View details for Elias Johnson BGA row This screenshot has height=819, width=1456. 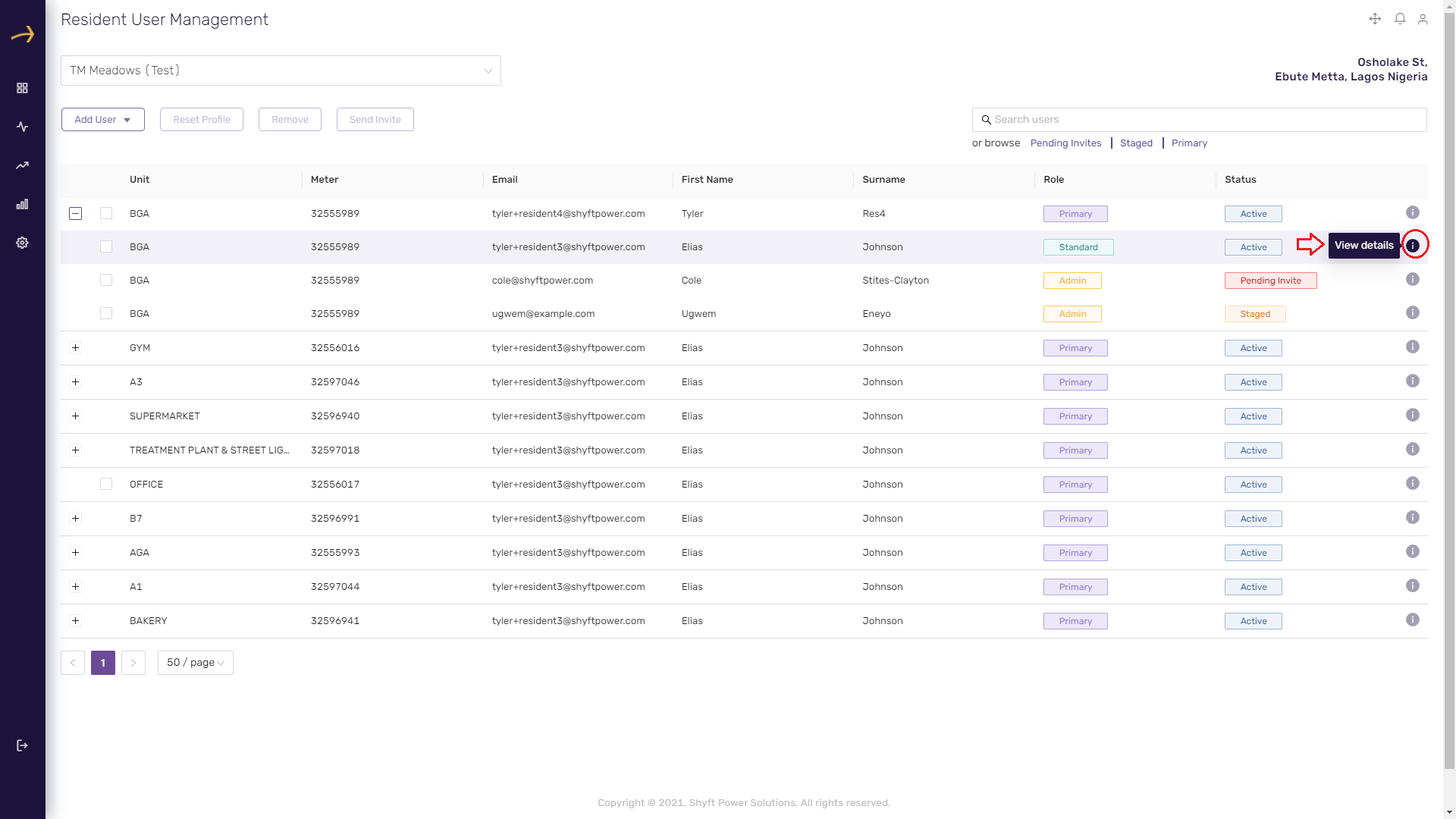pos(1412,246)
